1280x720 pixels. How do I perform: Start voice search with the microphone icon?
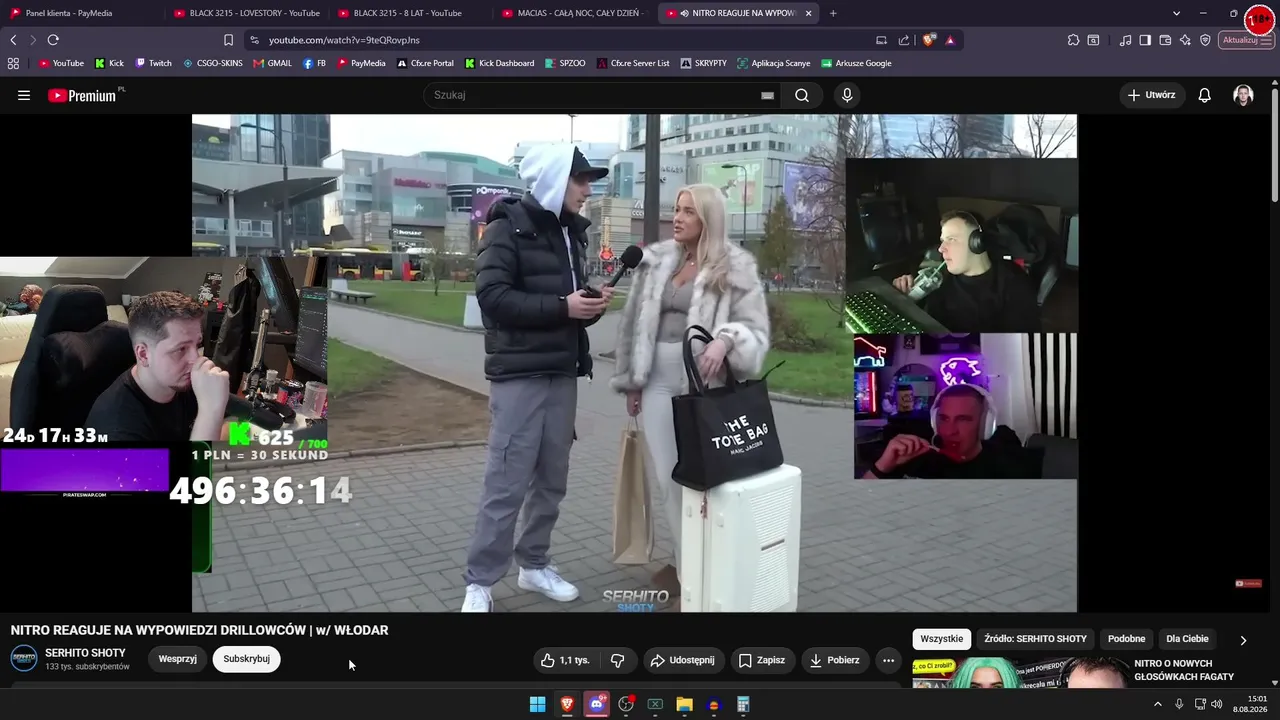[x=847, y=95]
